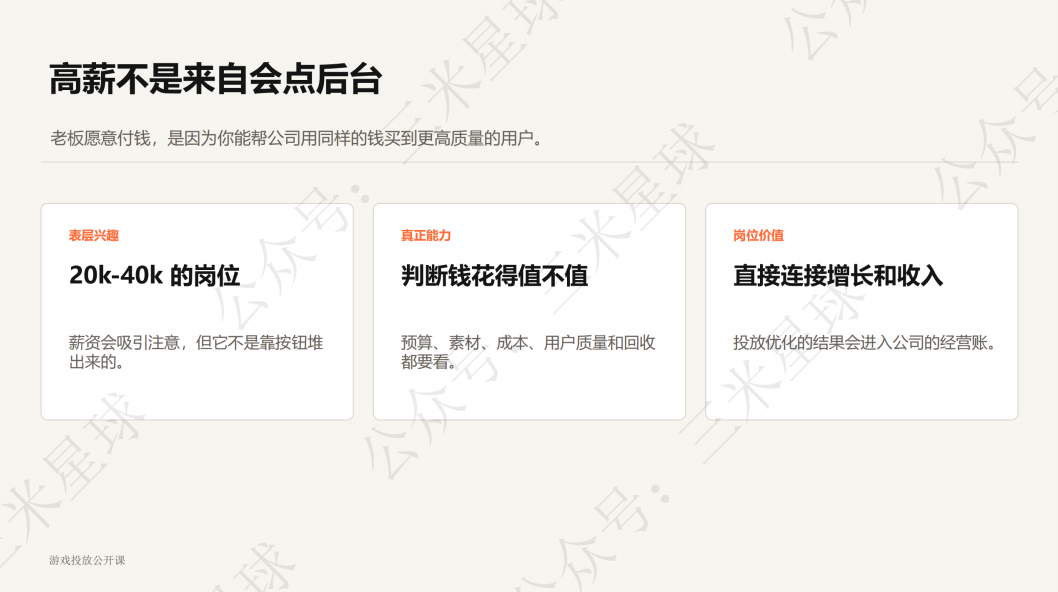Click the footer text 游戏投放公开课
This screenshot has width=1058, height=592.
[x=87, y=560]
